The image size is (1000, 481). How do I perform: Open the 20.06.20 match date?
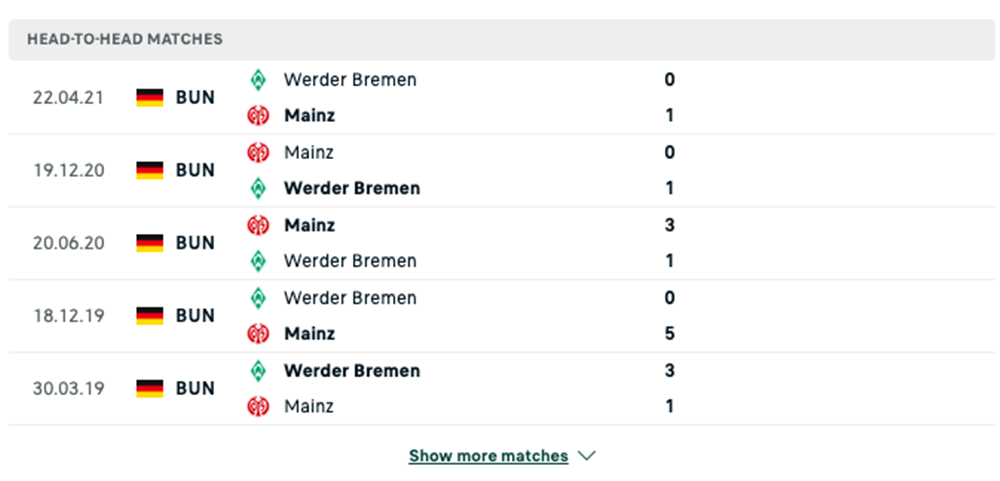pos(66,243)
